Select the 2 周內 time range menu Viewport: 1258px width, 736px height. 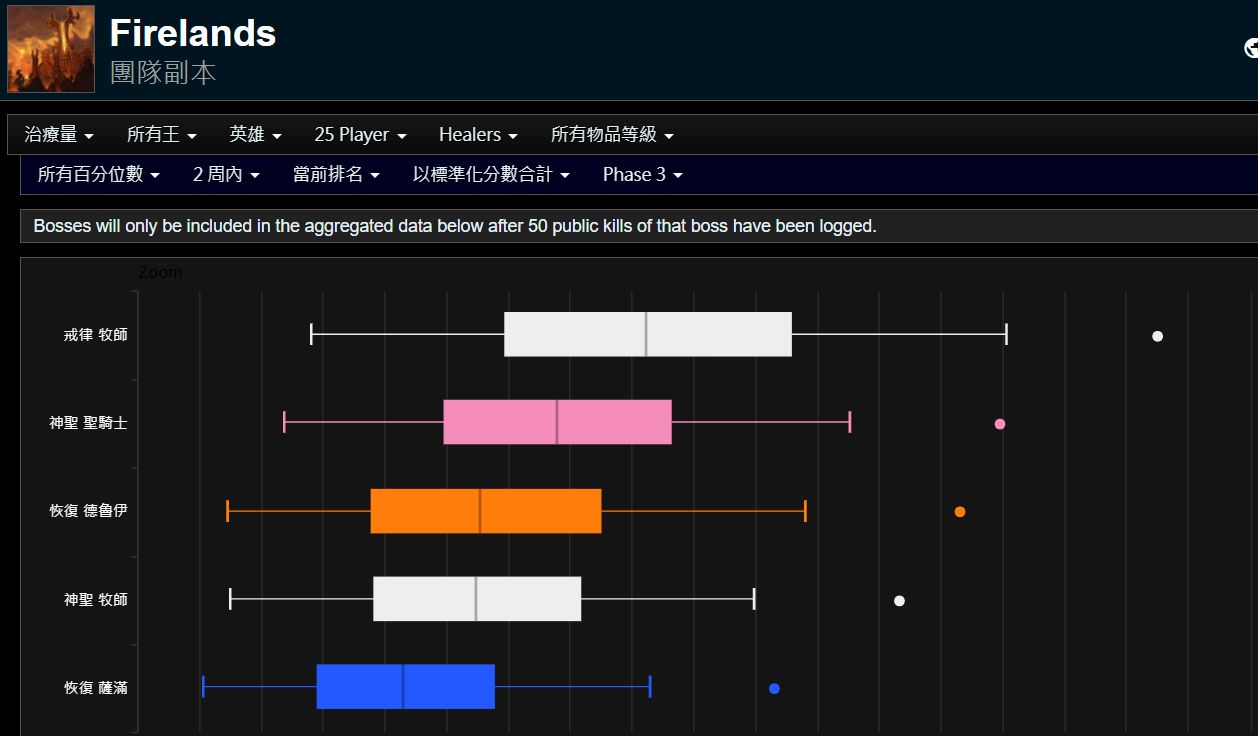pyautogui.click(x=226, y=174)
